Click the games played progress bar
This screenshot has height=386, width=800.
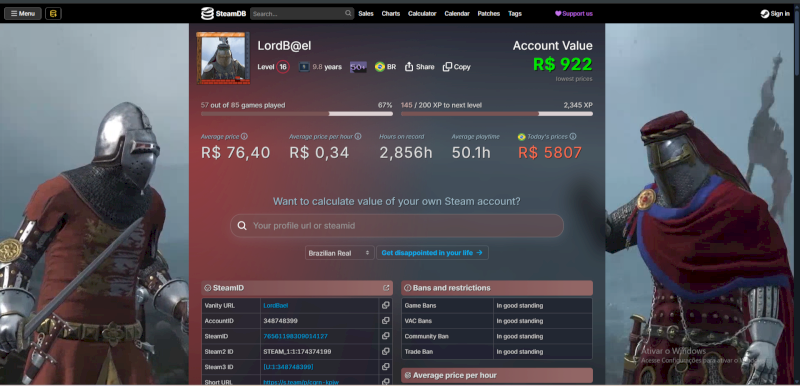click(297, 114)
